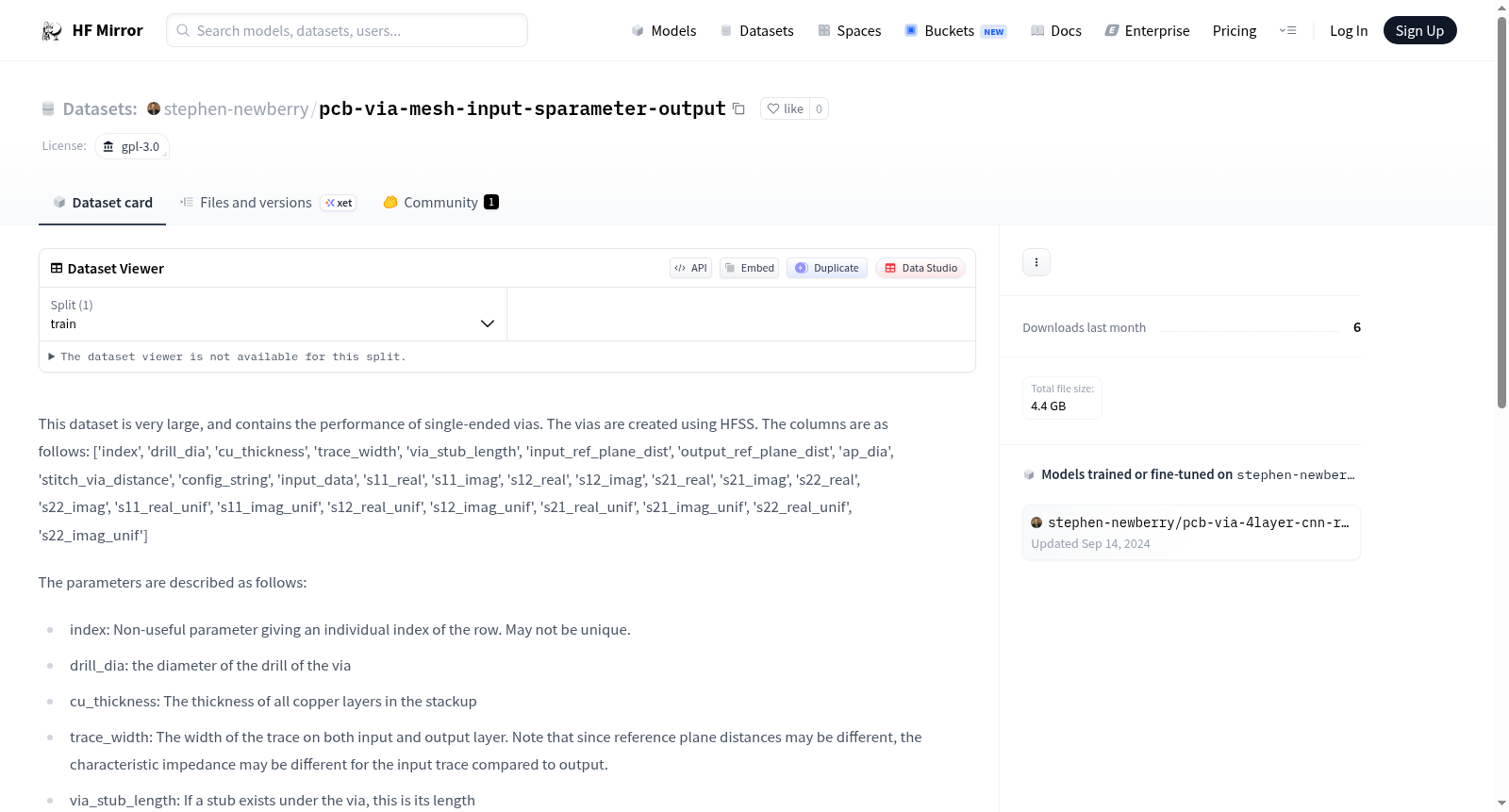Viewport: 1509px width, 812px height.
Task: Switch to the Files and versions tab
Action: click(x=268, y=203)
